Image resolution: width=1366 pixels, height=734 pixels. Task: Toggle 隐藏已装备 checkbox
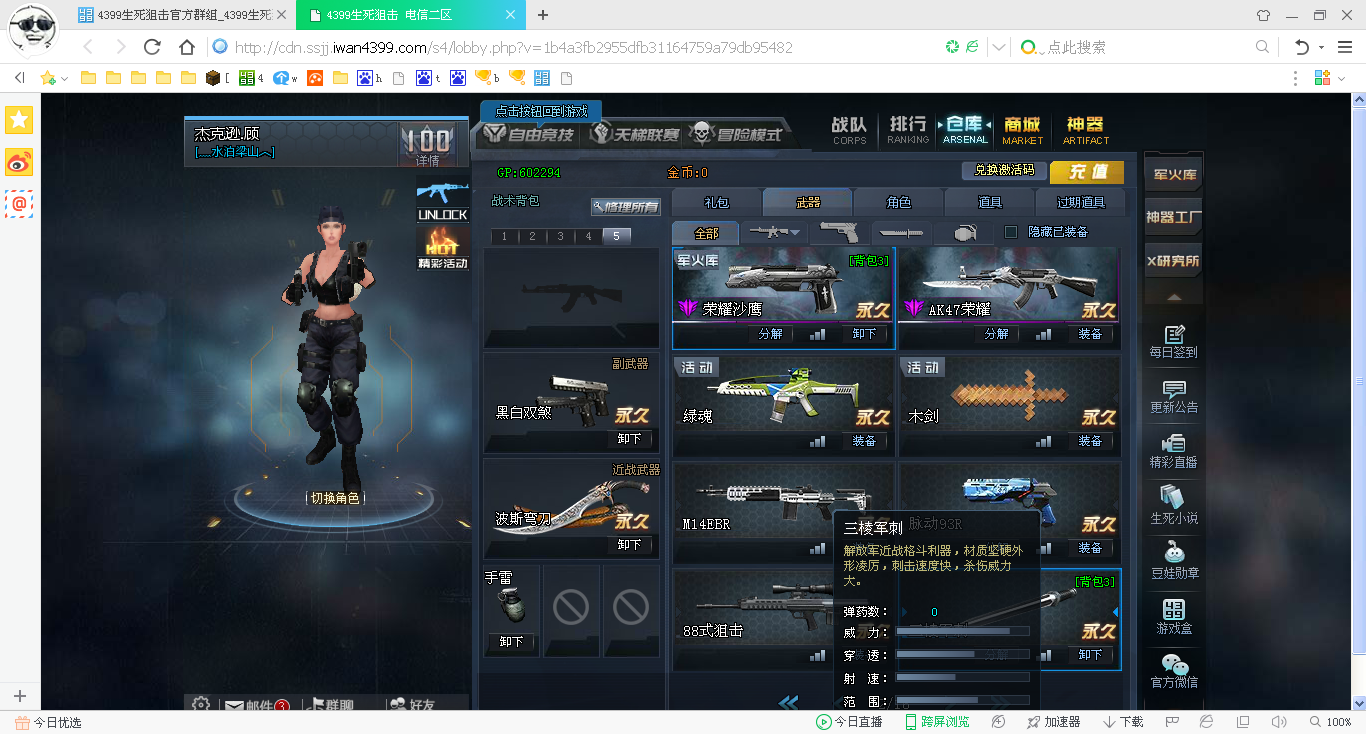[1010, 232]
